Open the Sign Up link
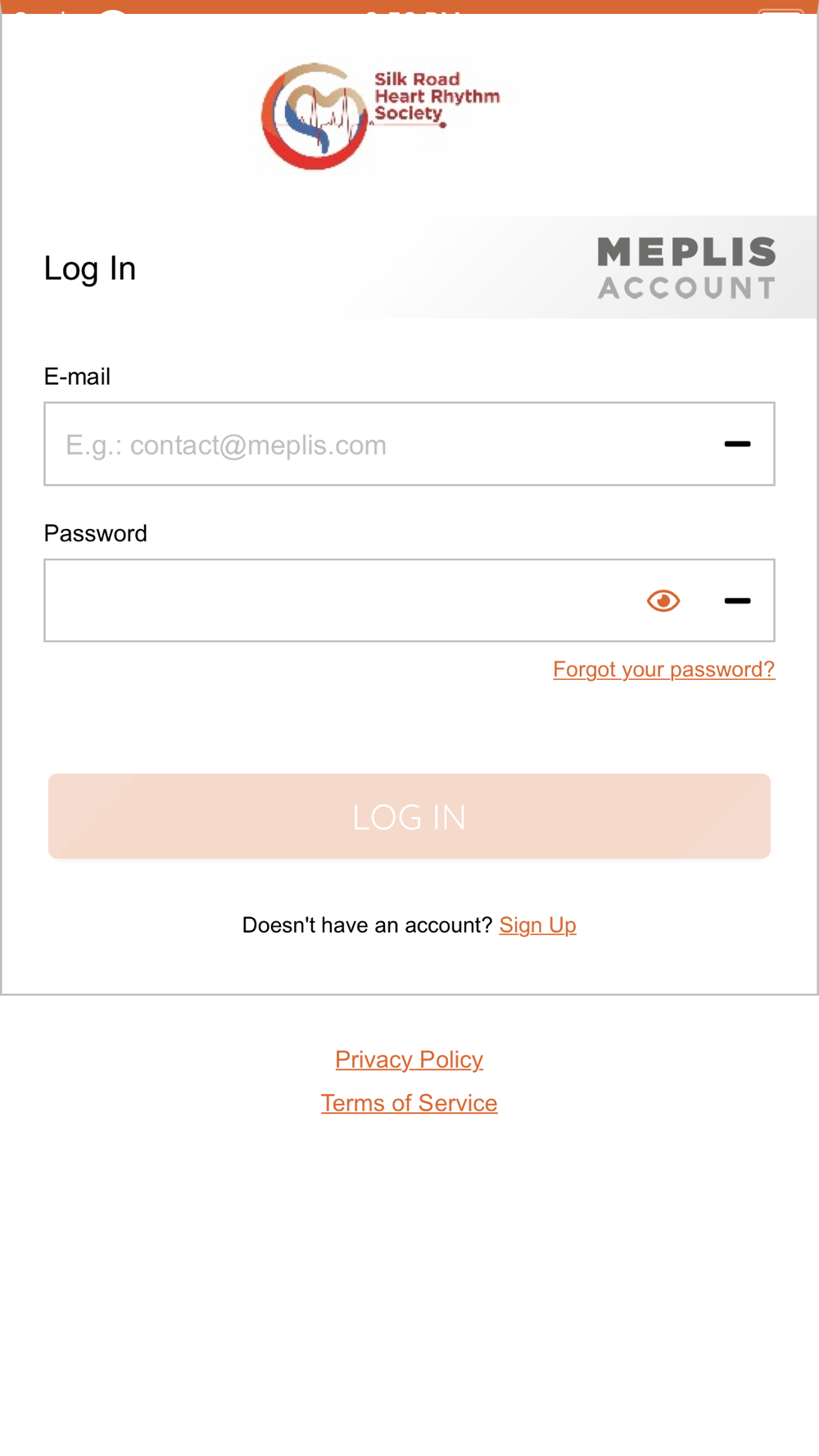 (x=538, y=925)
